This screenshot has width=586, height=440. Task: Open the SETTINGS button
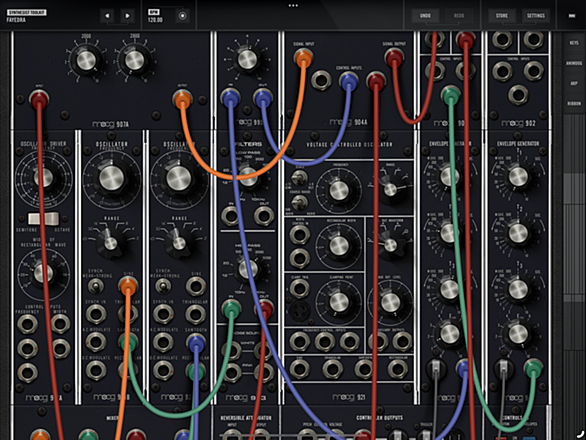(x=536, y=16)
